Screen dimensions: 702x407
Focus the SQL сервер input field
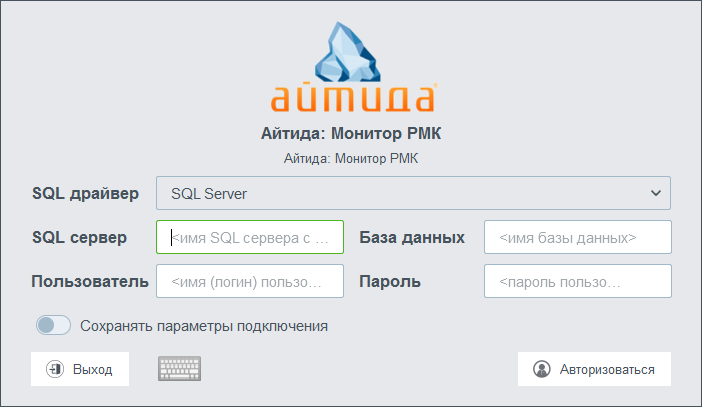pos(250,237)
